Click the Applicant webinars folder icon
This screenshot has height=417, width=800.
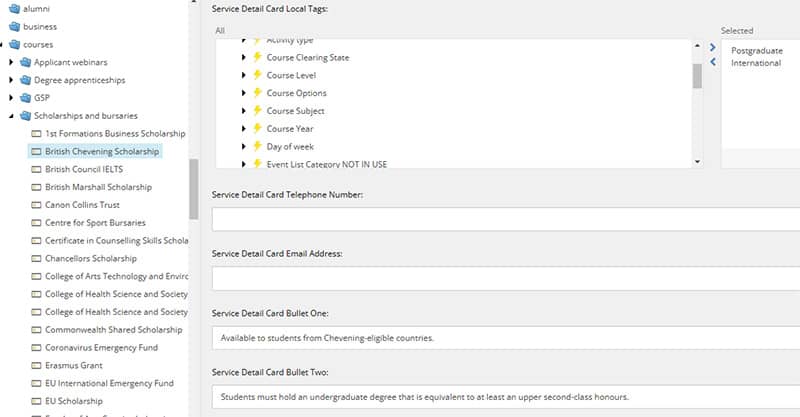tap(26, 62)
